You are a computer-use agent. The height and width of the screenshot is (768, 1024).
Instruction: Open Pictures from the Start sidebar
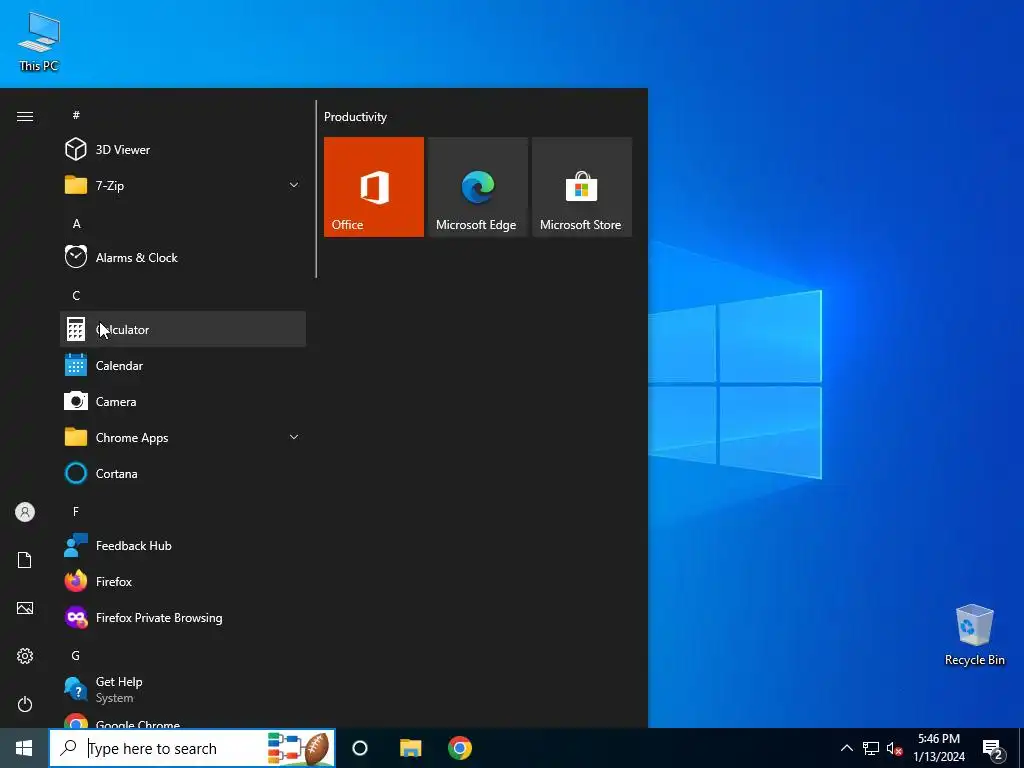pos(25,608)
